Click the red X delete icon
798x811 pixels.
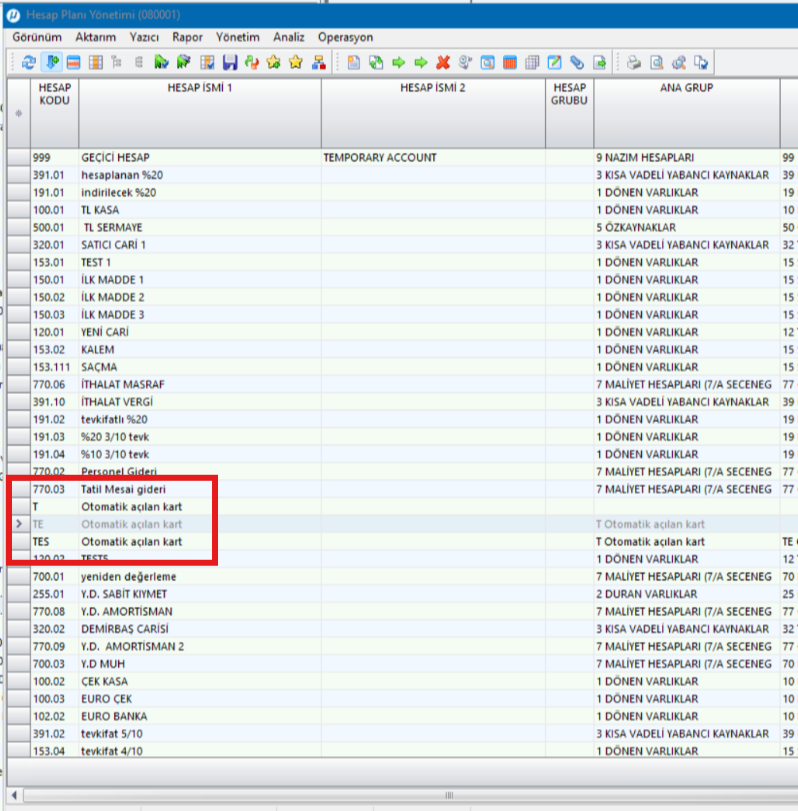443,63
